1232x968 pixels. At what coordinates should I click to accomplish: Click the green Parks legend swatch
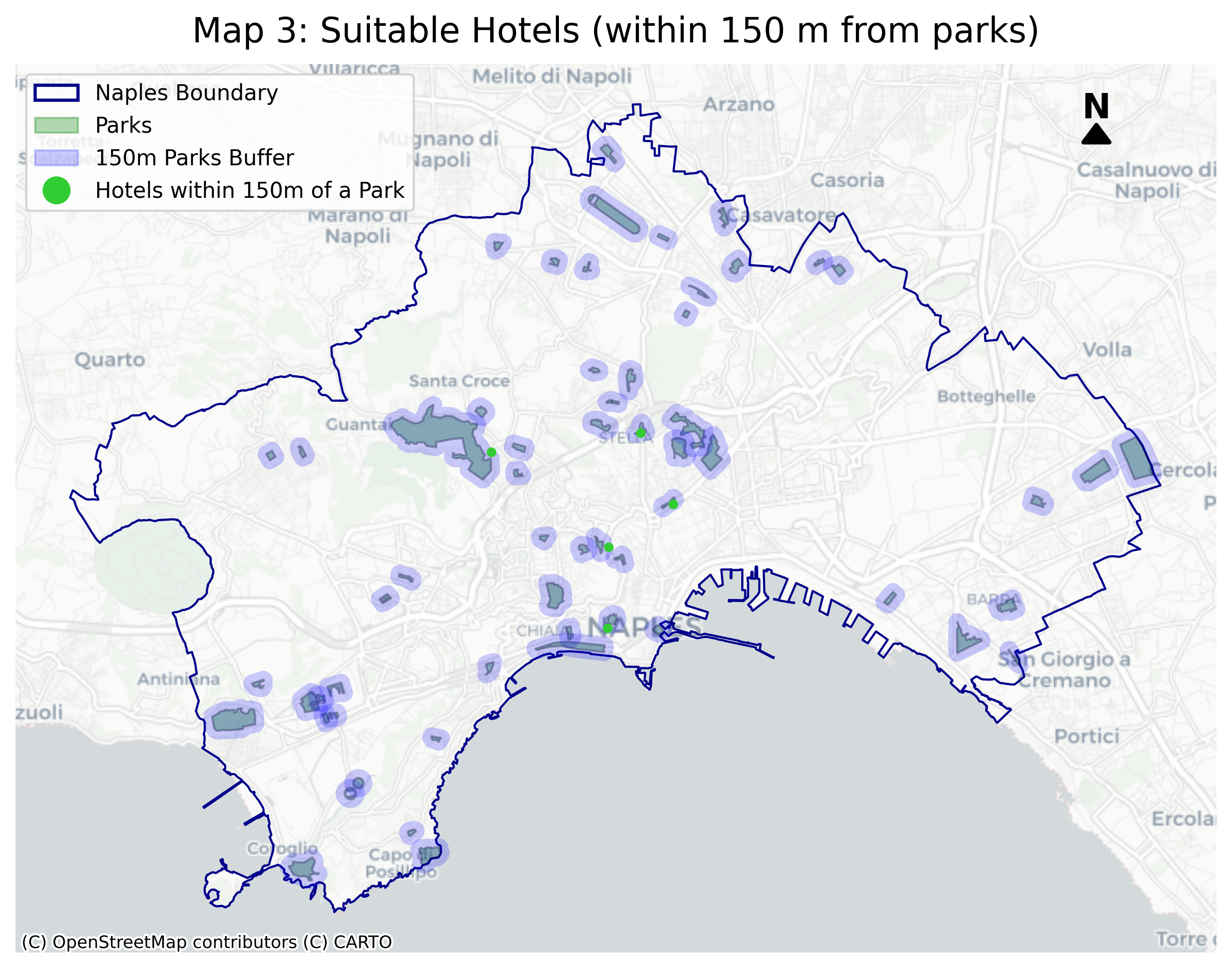coord(57,125)
